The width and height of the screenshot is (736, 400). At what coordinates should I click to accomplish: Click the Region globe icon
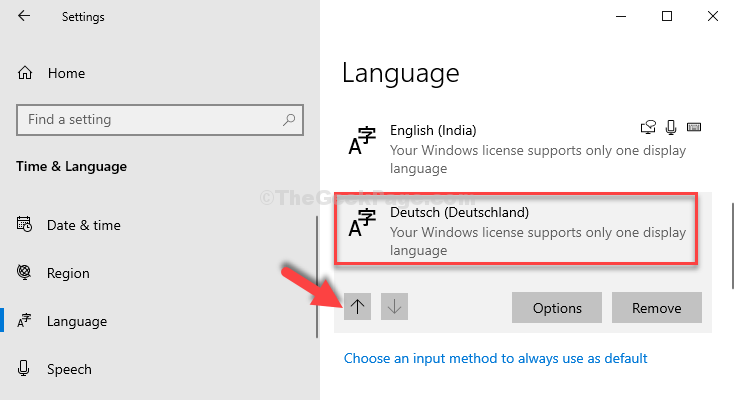click(x=24, y=272)
